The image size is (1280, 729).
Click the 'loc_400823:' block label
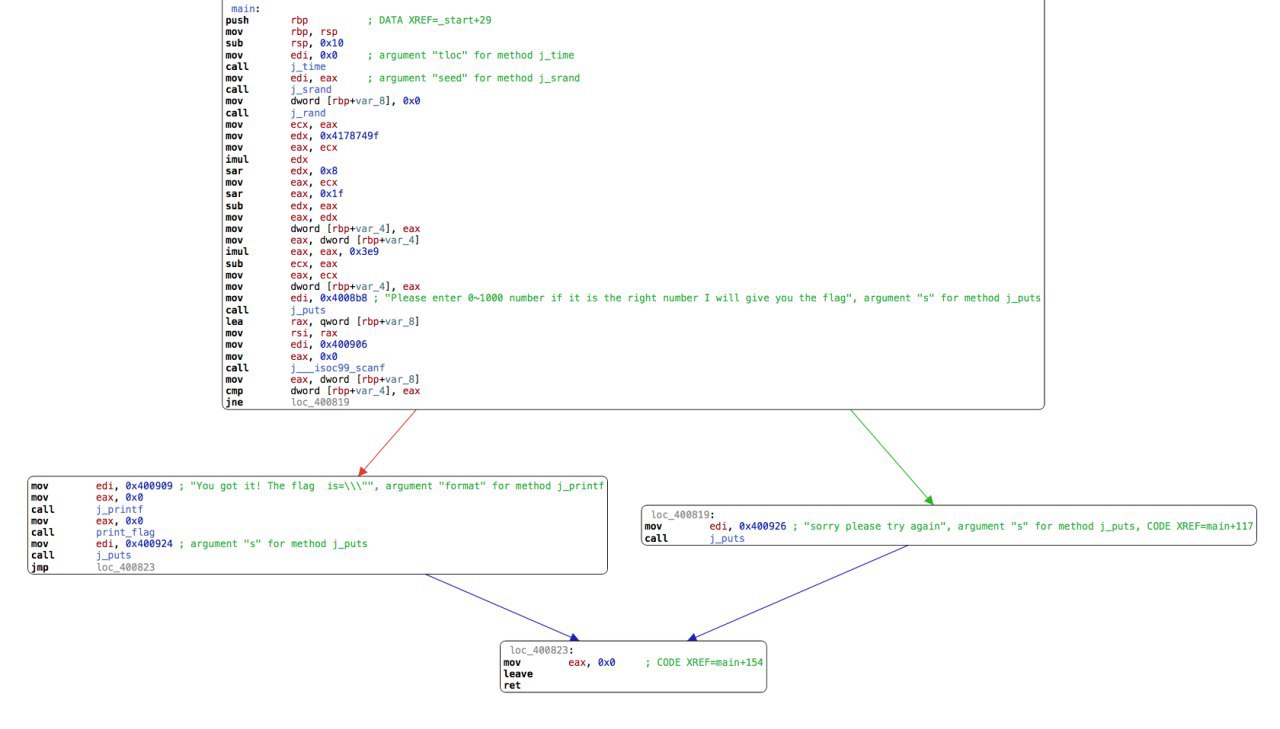click(x=542, y=651)
